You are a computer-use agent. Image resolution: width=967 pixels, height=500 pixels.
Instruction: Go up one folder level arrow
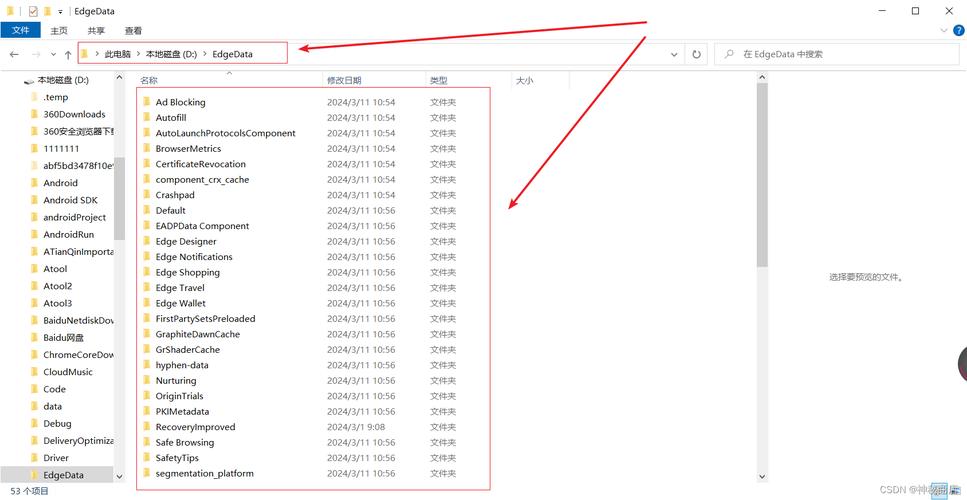tap(68, 54)
